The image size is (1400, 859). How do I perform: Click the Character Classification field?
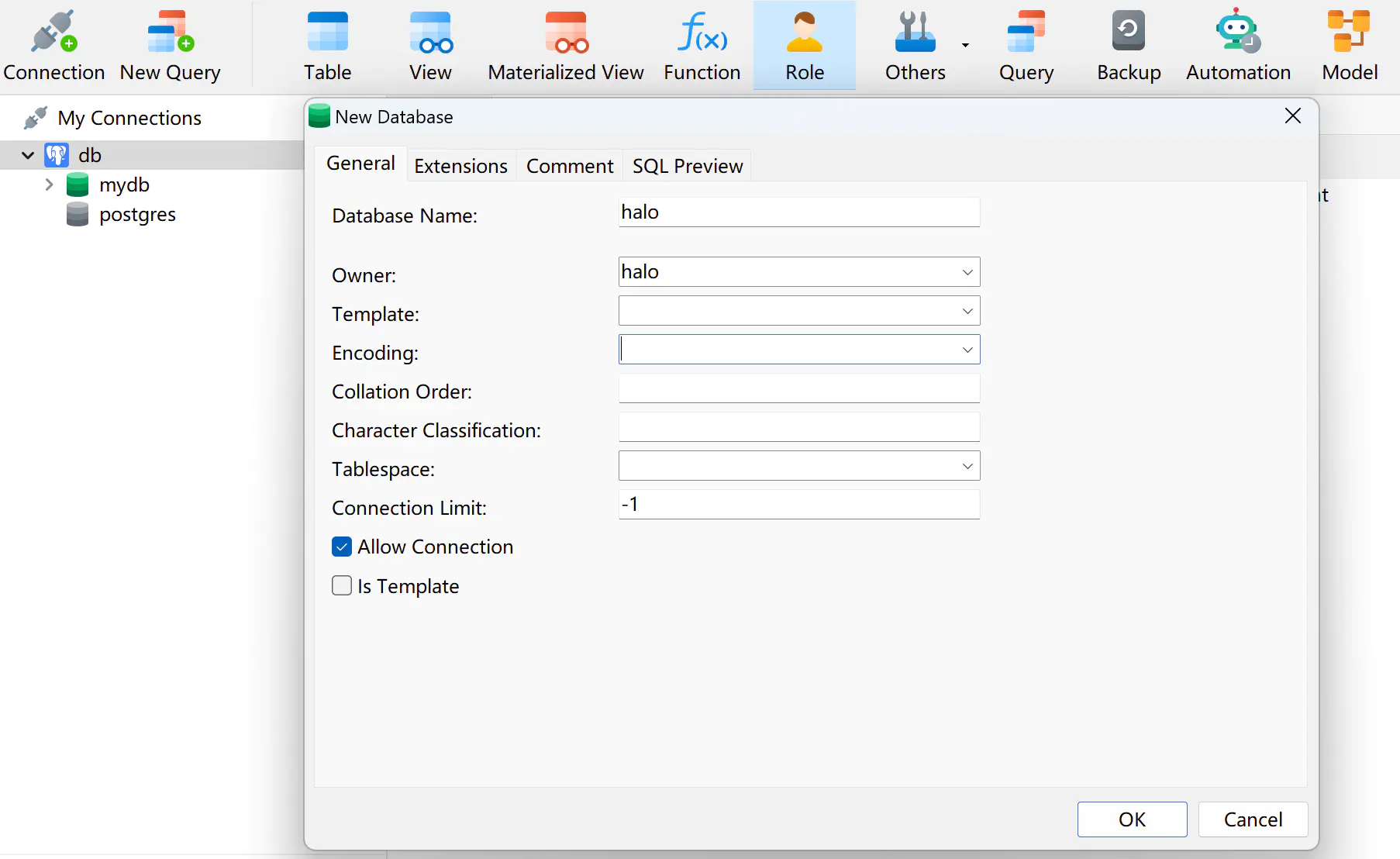799,427
